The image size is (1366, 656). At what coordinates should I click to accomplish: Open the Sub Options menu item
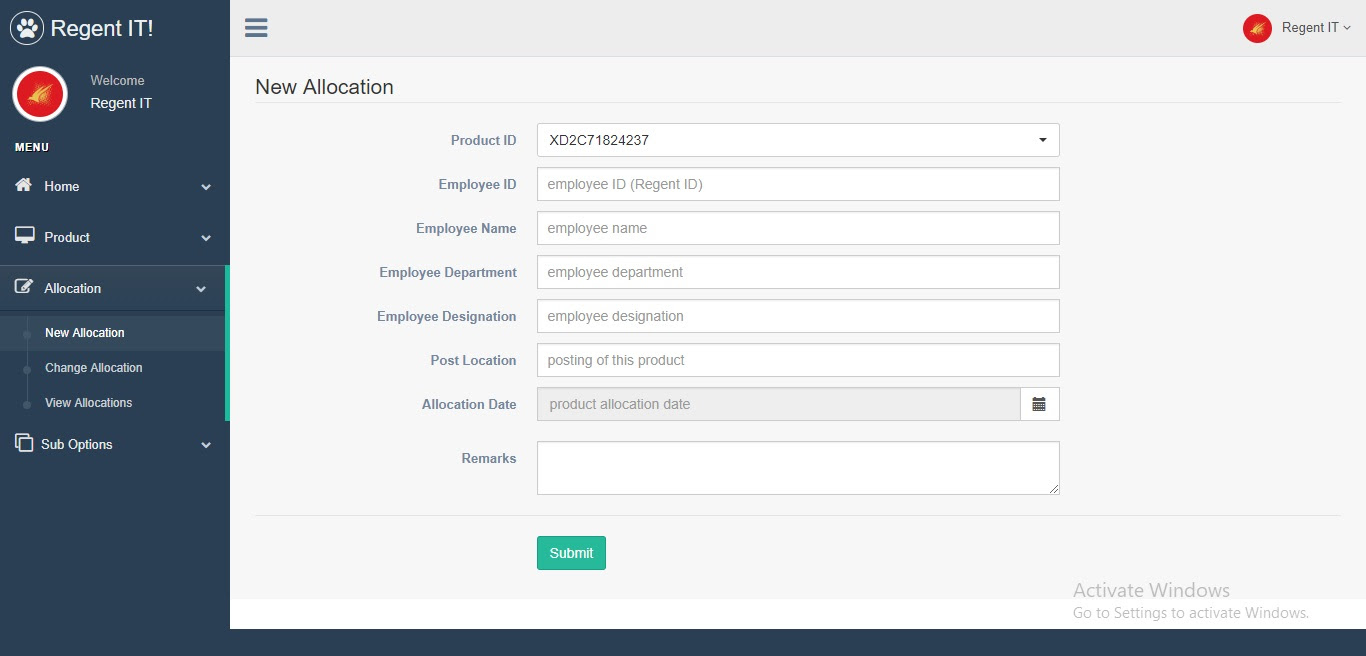pos(115,444)
